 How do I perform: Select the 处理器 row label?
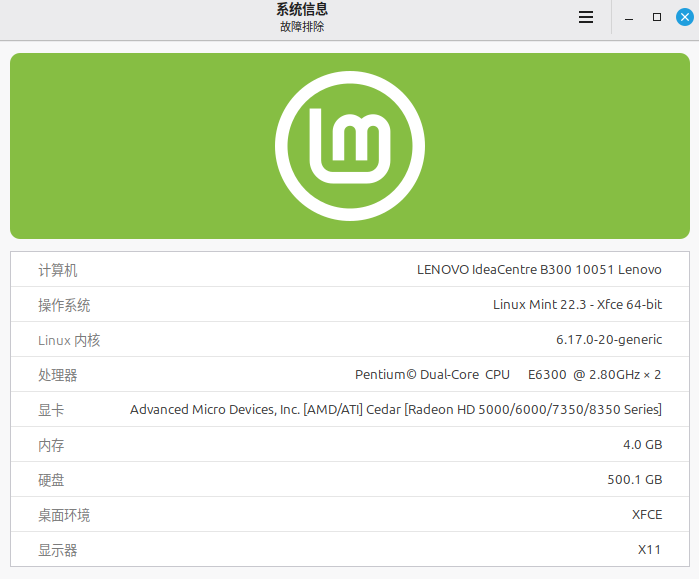58,375
